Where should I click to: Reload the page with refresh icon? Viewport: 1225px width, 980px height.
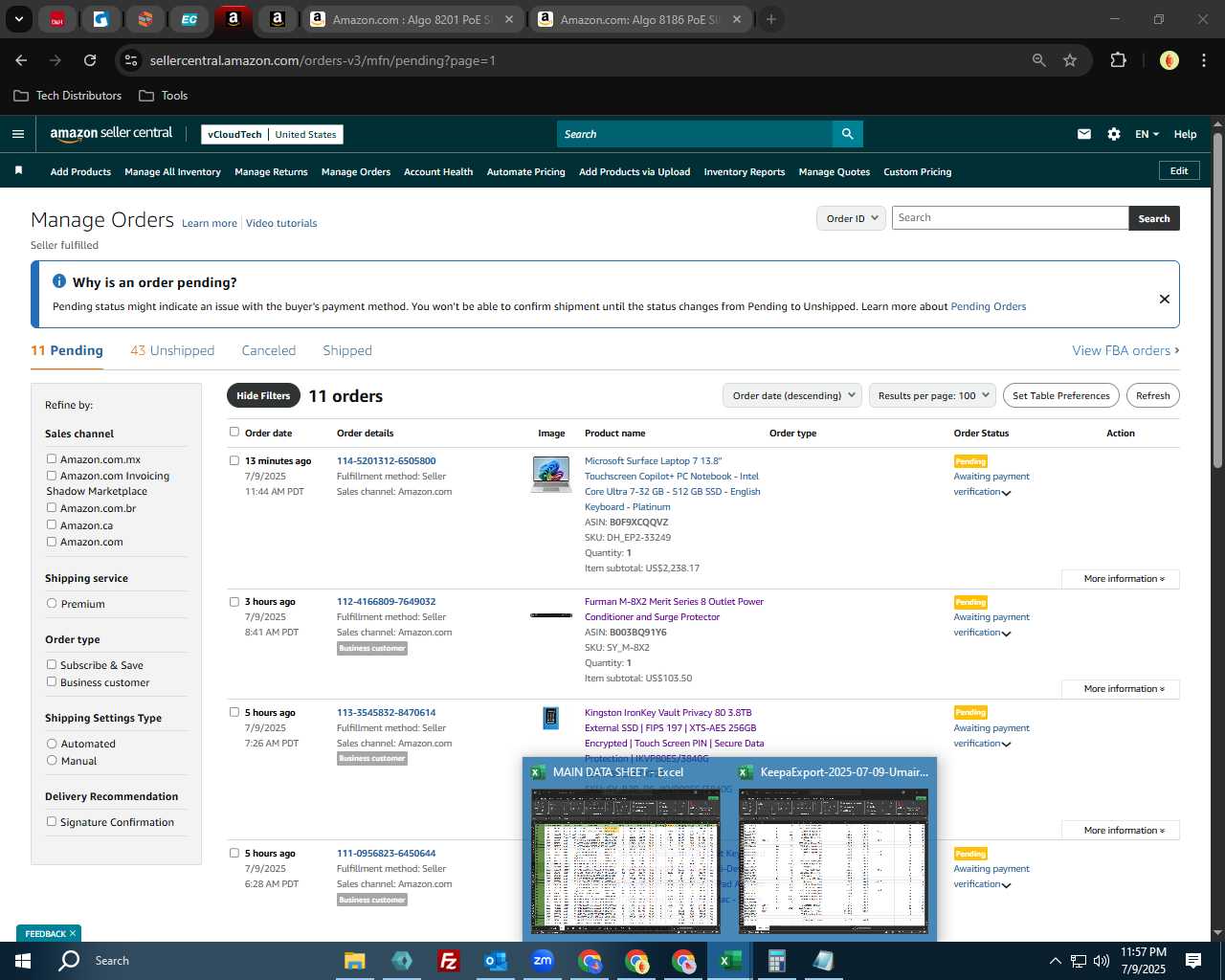tap(89, 60)
